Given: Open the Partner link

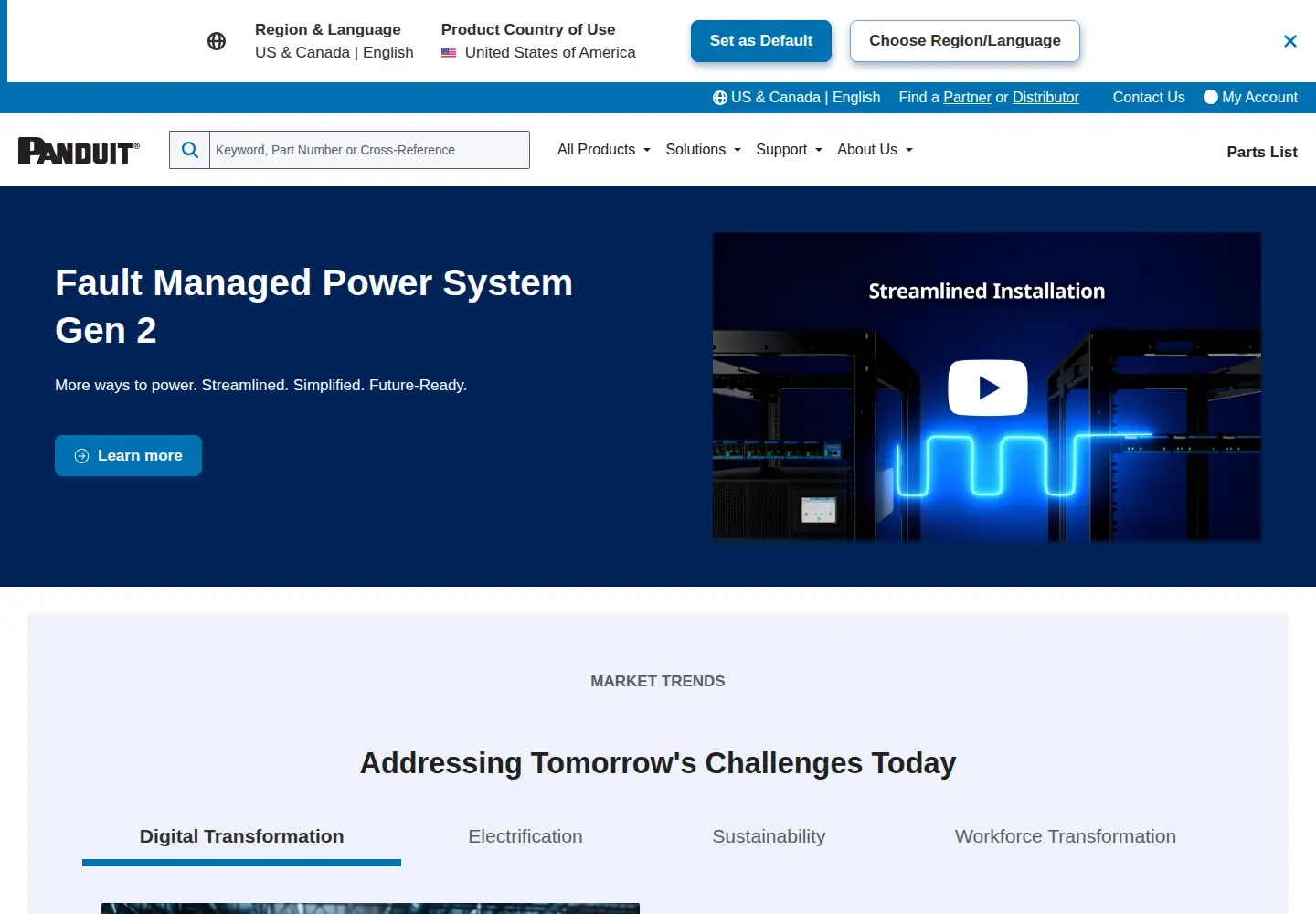Looking at the screenshot, I should tap(967, 97).
